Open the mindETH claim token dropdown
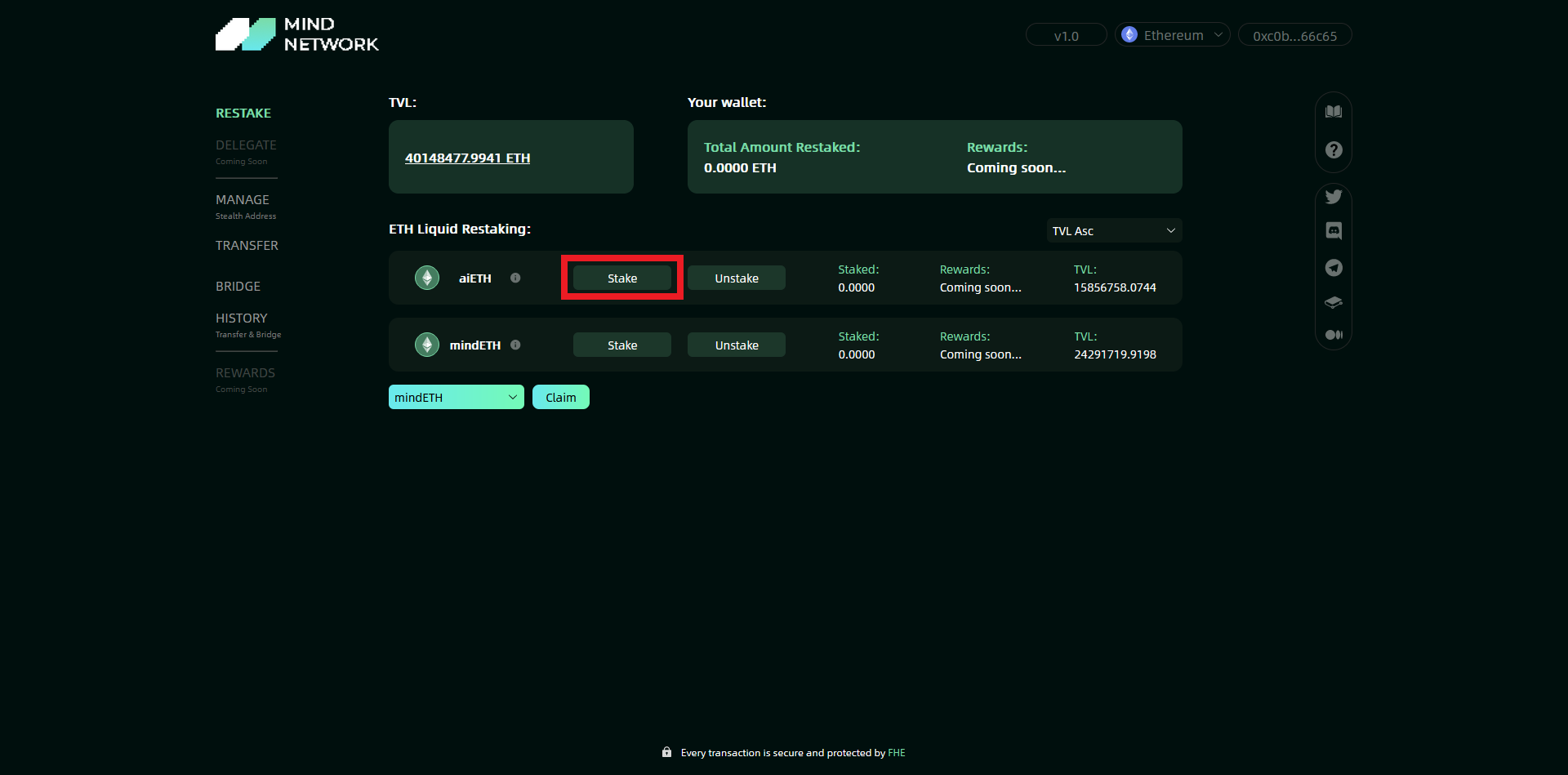1568x775 pixels. click(x=456, y=398)
